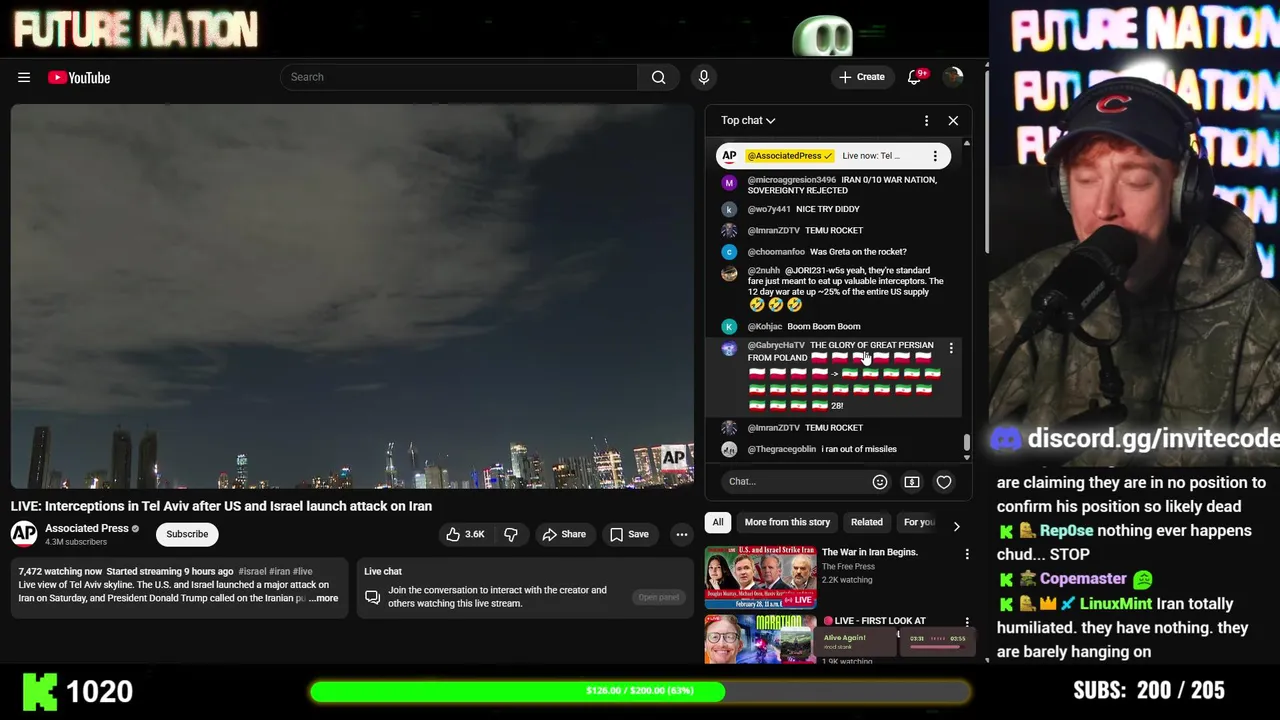Dislike the video

click(511, 534)
